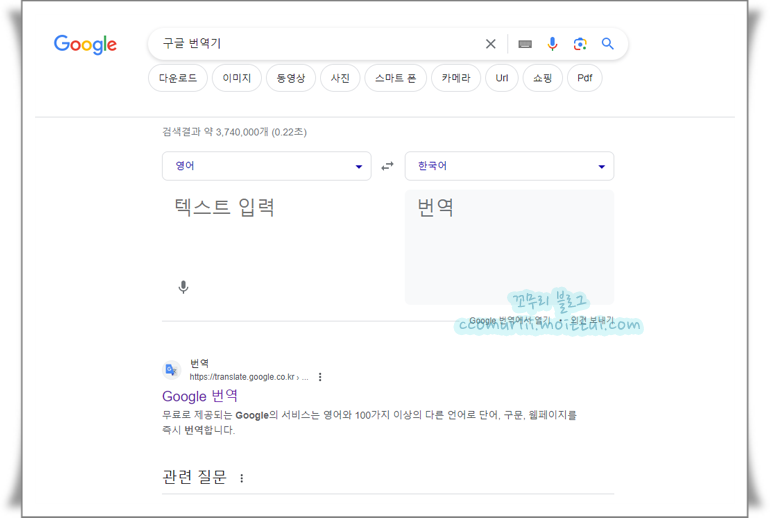Select the 사진 filter chip
This screenshot has height=518, width=770.
[x=340, y=78]
